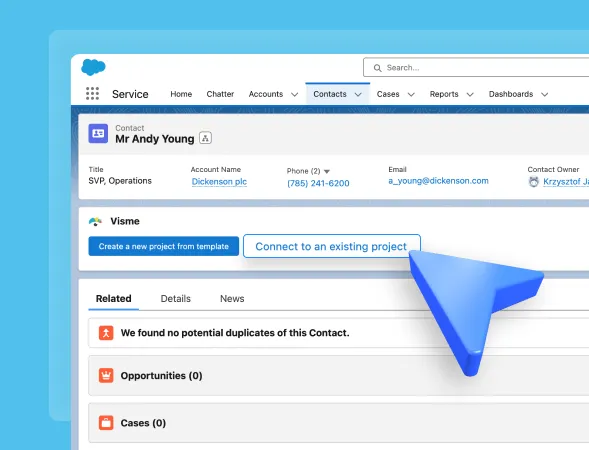Open the Reports nav tab
589x450 pixels.
(x=444, y=94)
